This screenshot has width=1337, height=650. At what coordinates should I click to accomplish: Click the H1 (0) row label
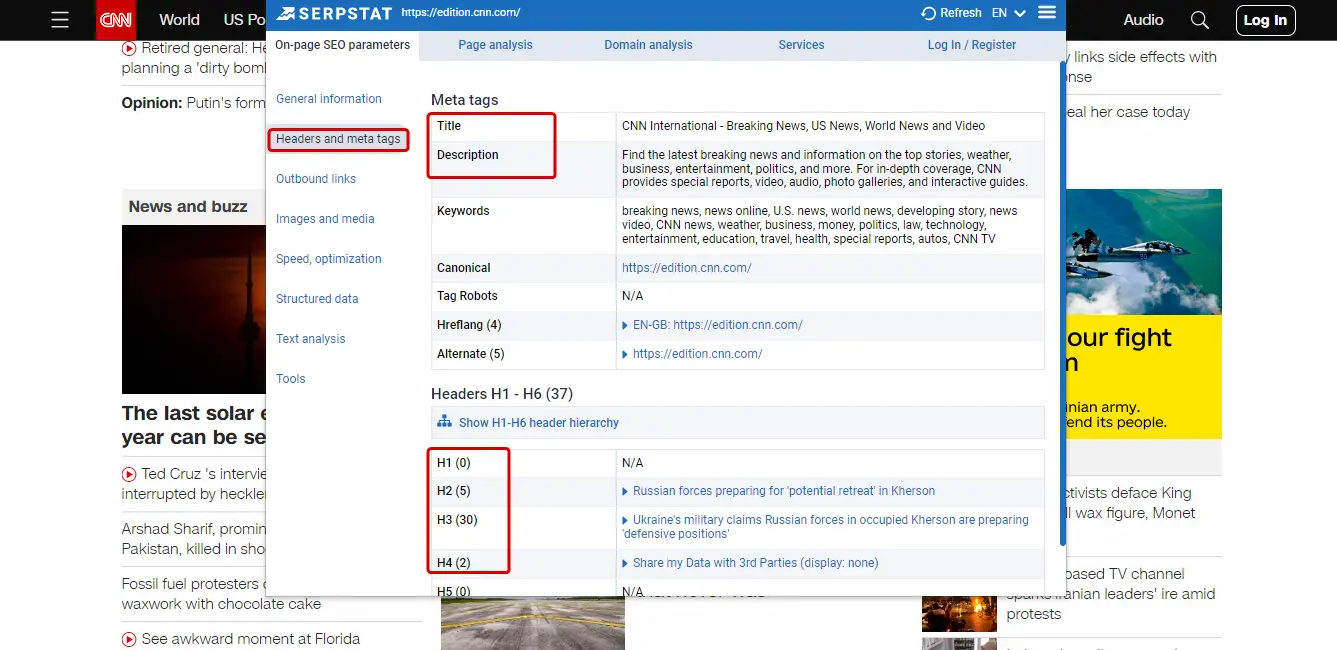click(453, 463)
